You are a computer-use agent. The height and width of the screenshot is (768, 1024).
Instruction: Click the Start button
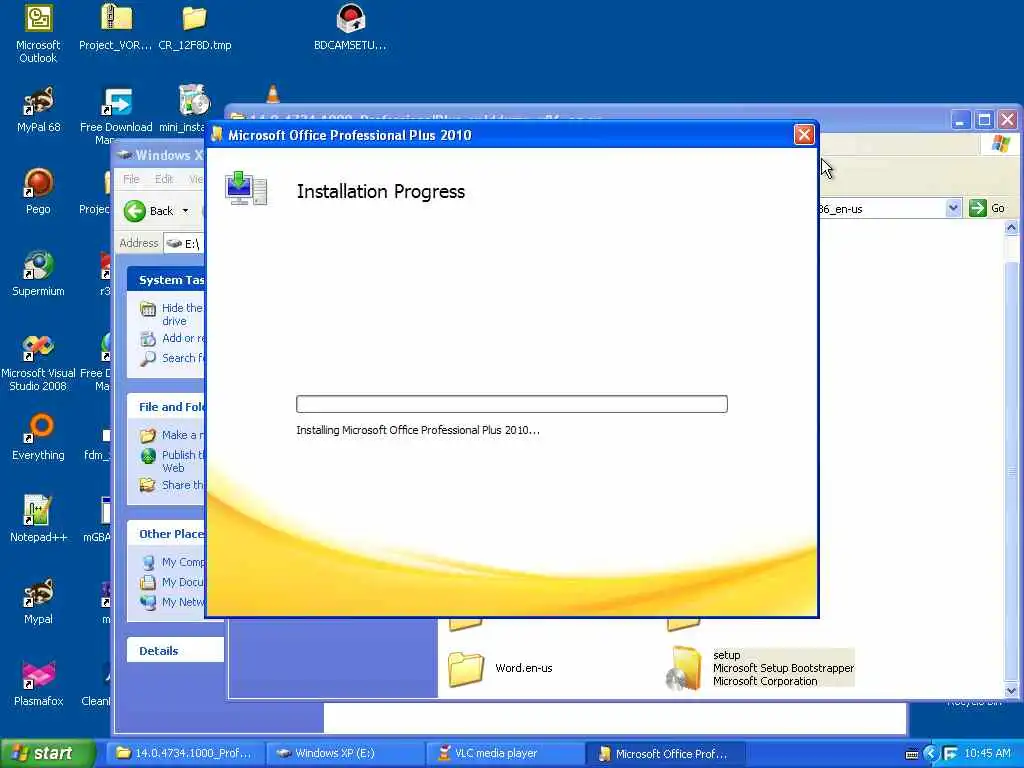pos(48,754)
